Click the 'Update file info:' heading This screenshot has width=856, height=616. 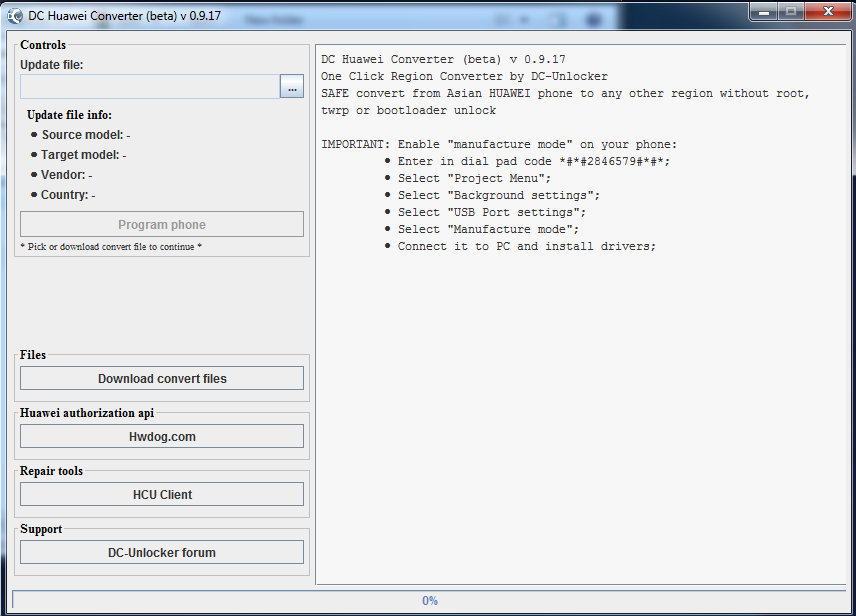69,115
